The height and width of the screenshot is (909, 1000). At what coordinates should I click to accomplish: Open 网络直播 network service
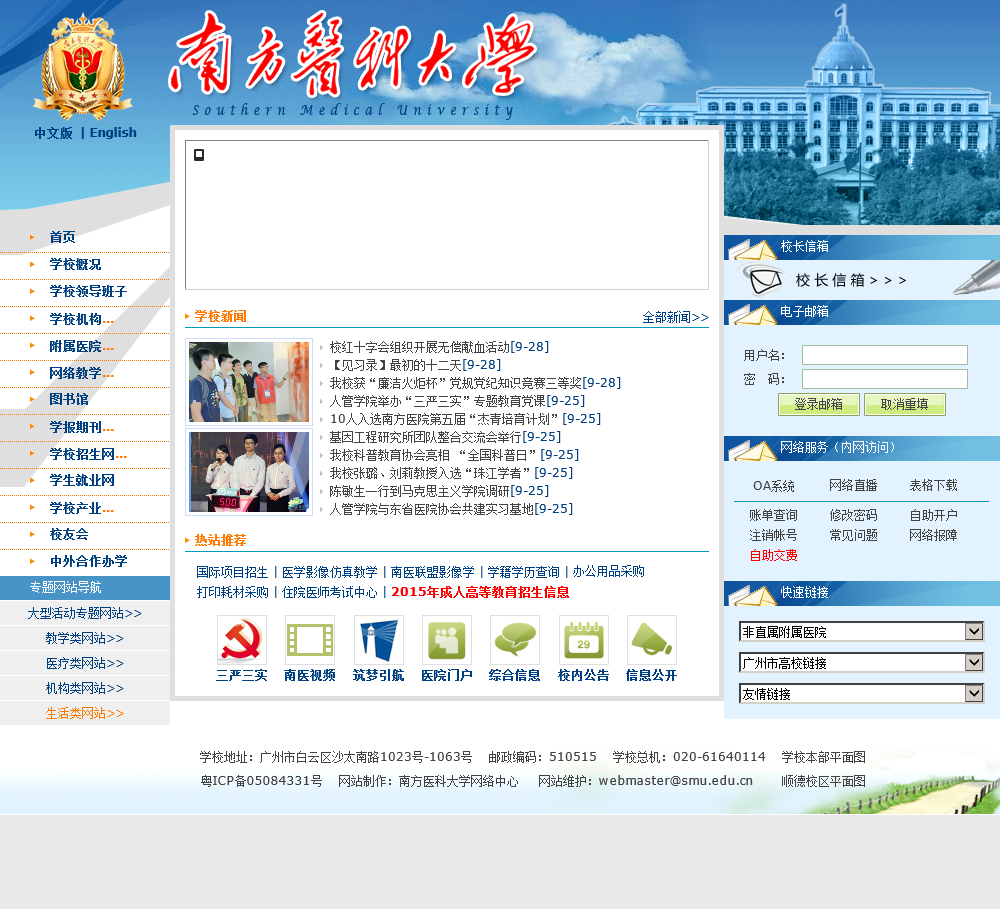click(853, 485)
